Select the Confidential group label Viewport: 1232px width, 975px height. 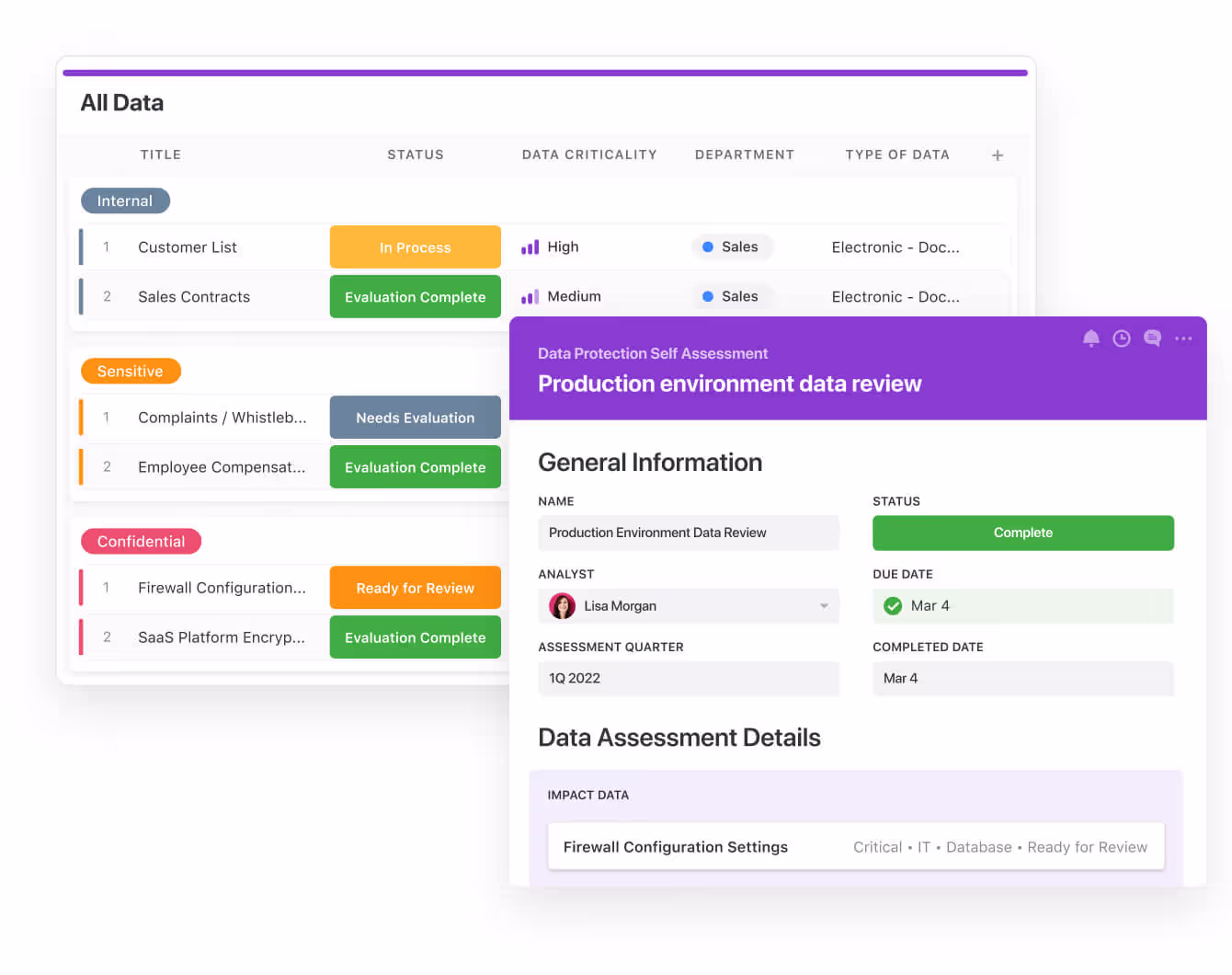click(x=141, y=542)
